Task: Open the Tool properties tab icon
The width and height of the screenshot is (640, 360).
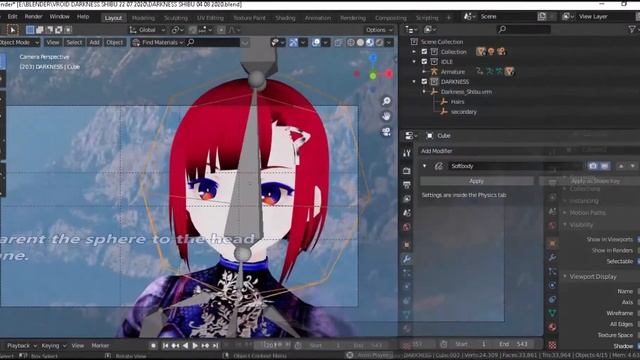Action: (407, 153)
